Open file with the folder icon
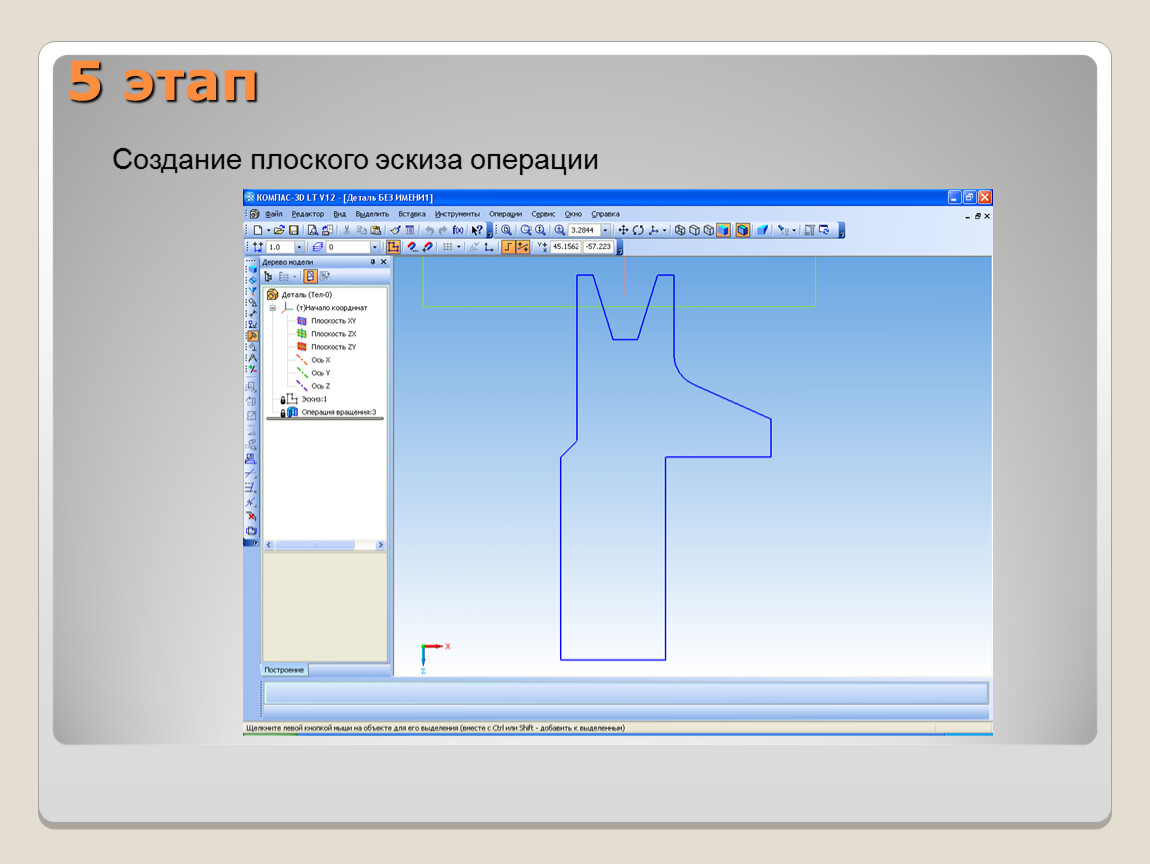This screenshot has height=864, width=1150. (x=279, y=230)
